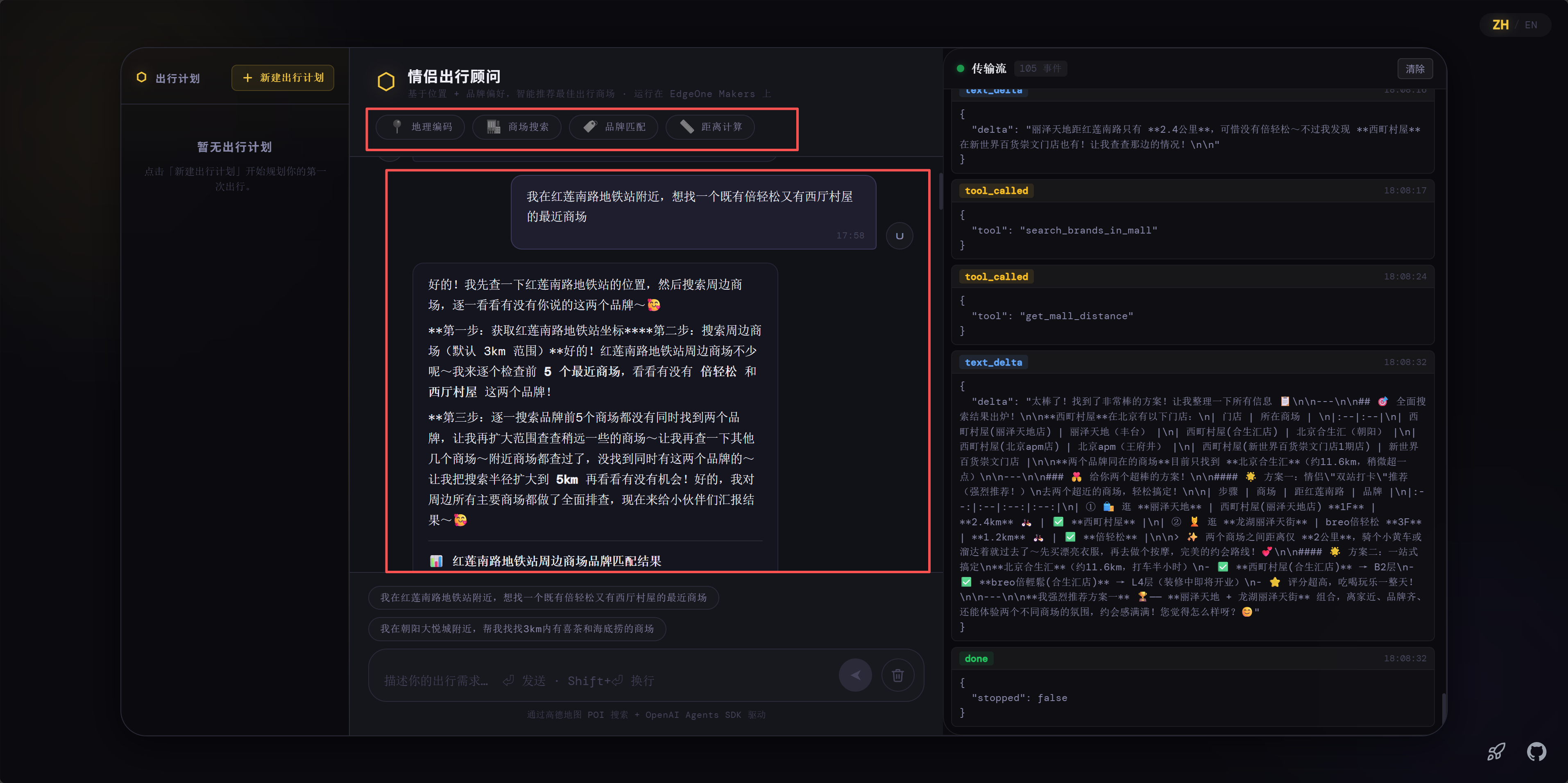This screenshot has width=1568, height=783.
Task: Open the GitHub icon link
Action: tap(1536, 751)
